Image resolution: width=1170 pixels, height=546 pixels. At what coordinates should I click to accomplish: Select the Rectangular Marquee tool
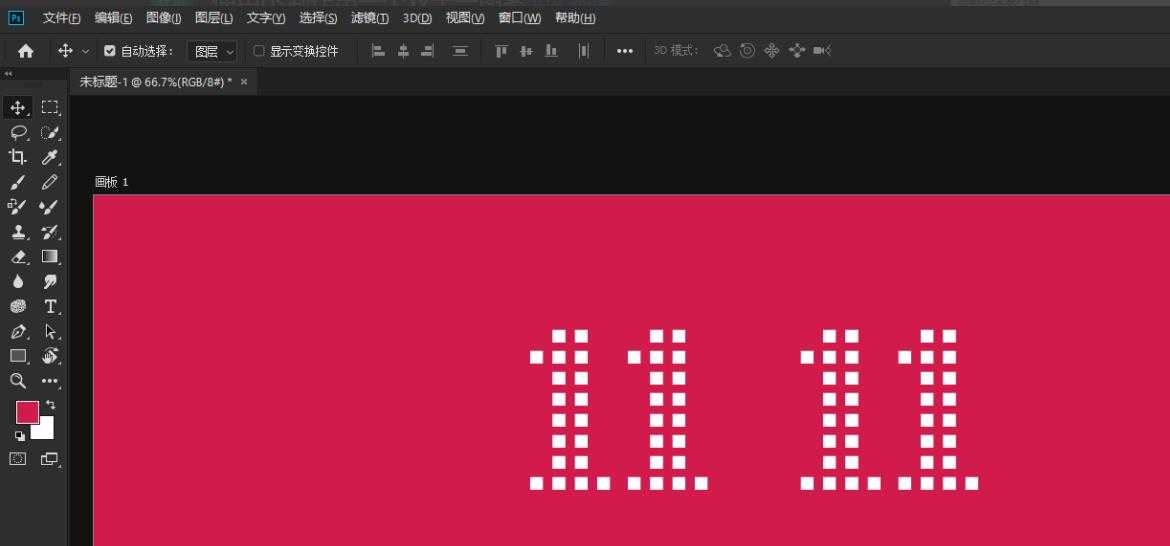tap(50, 107)
